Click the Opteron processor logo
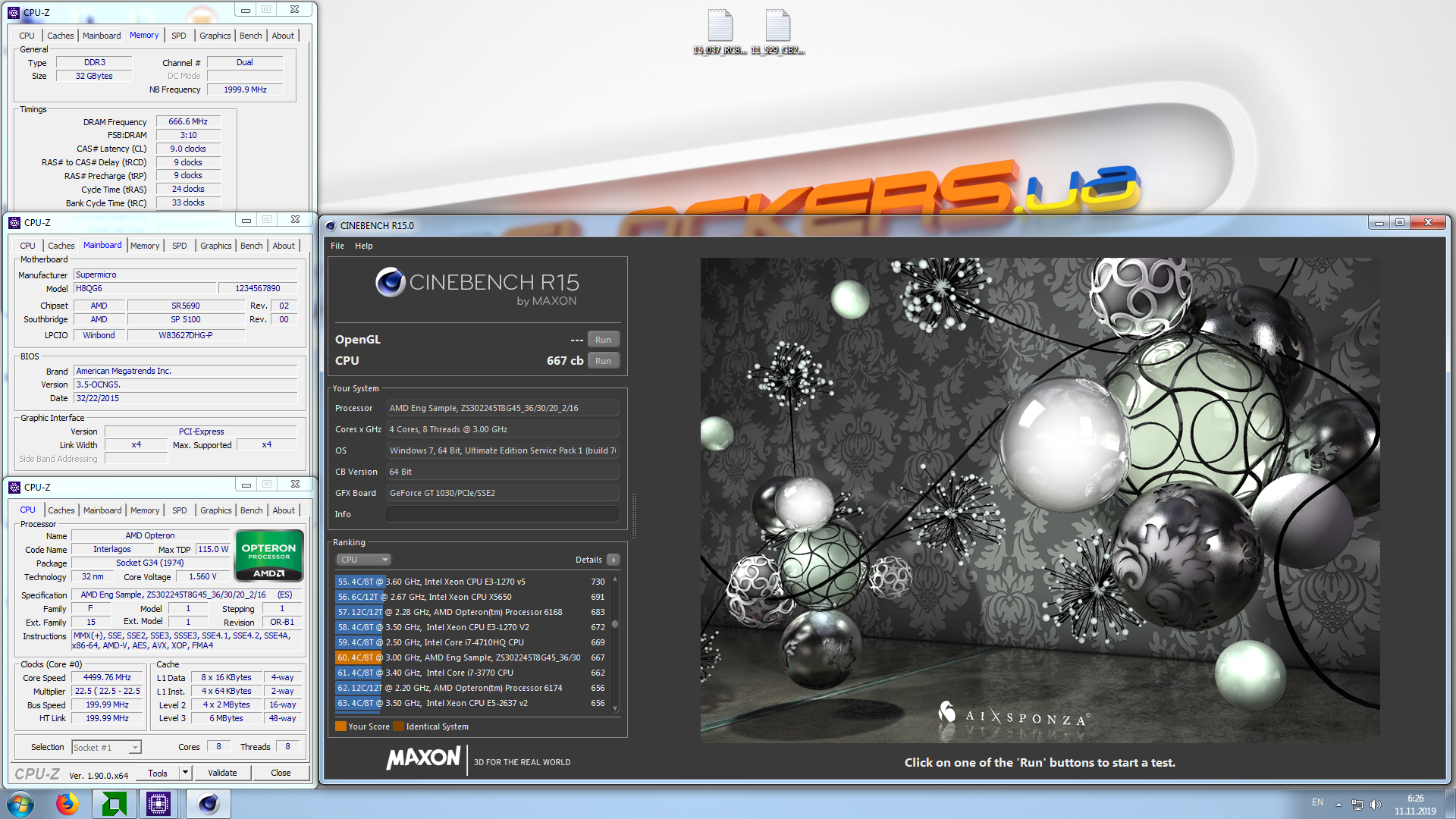 269,556
